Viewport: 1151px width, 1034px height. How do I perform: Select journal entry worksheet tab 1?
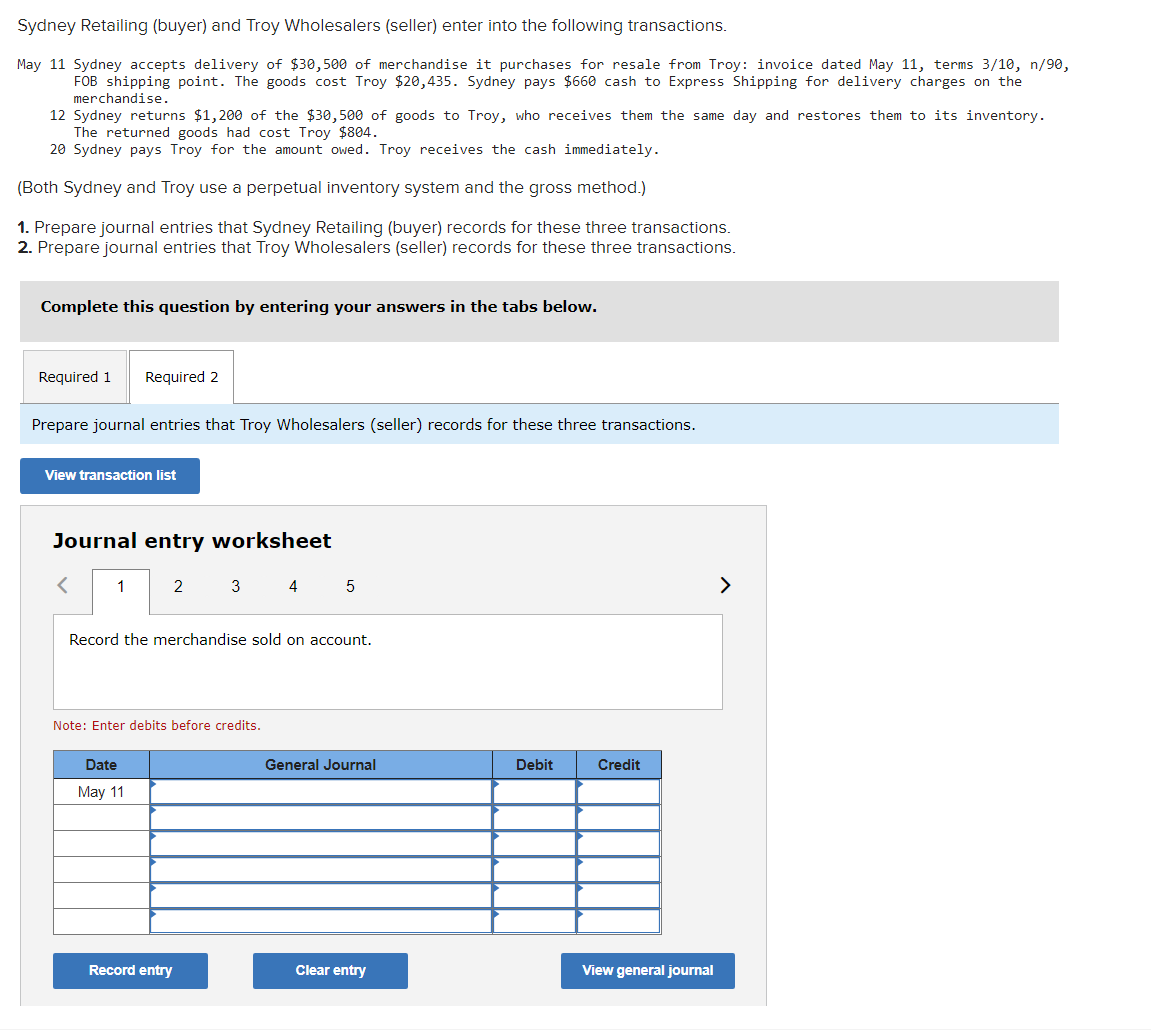(x=121, y=587)
